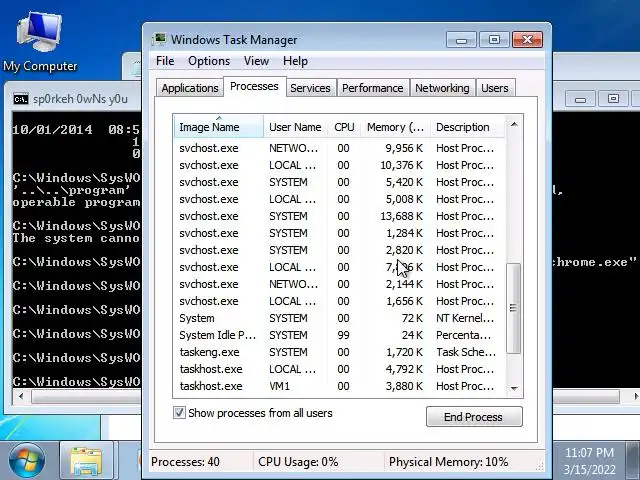Select svchost.exe using 10,376 K
This screenshot has width=640, height=480.
340,165
